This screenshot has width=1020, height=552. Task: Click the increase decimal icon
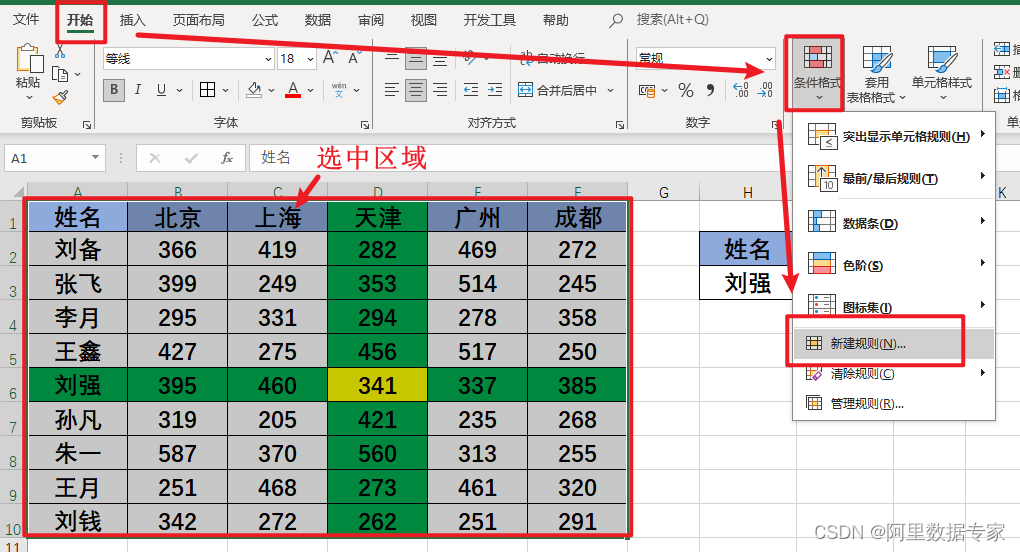click(741, 90)
